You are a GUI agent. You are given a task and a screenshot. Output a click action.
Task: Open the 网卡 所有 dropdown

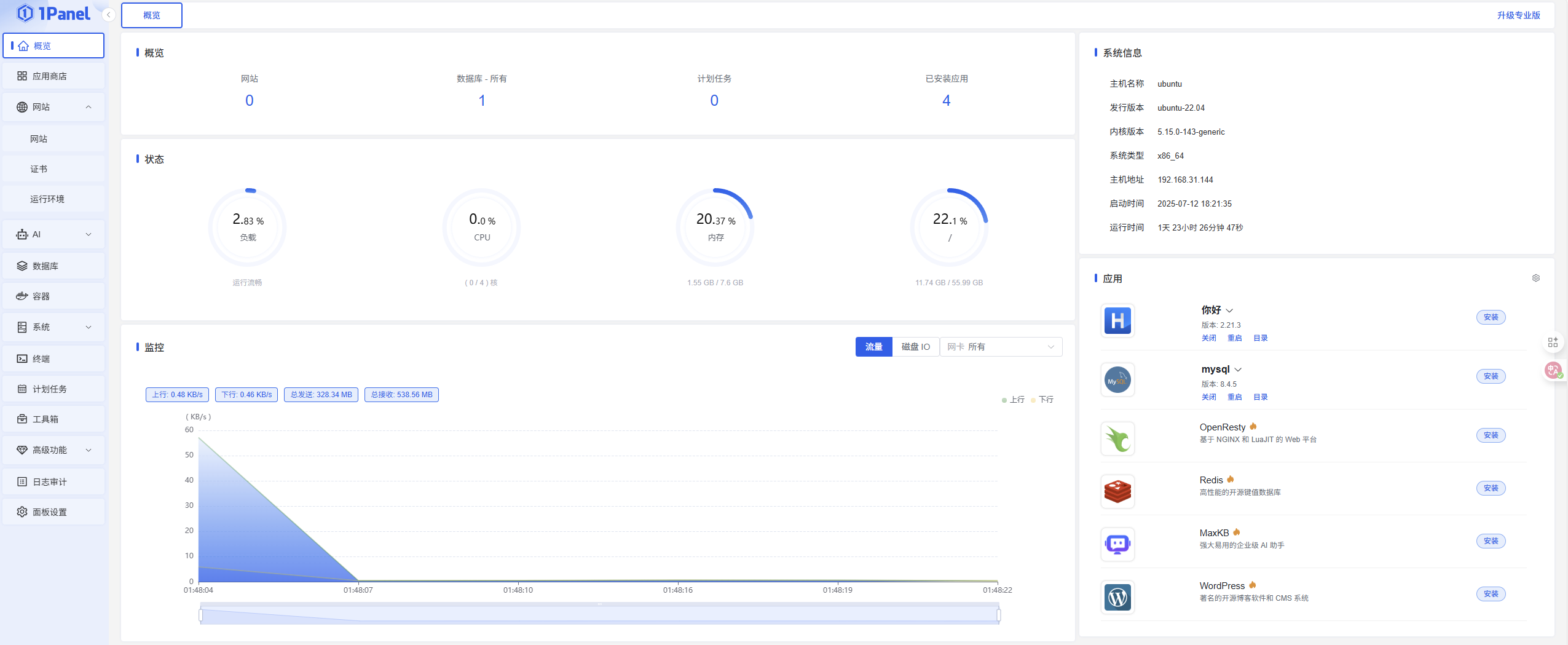click(1001, 347)
